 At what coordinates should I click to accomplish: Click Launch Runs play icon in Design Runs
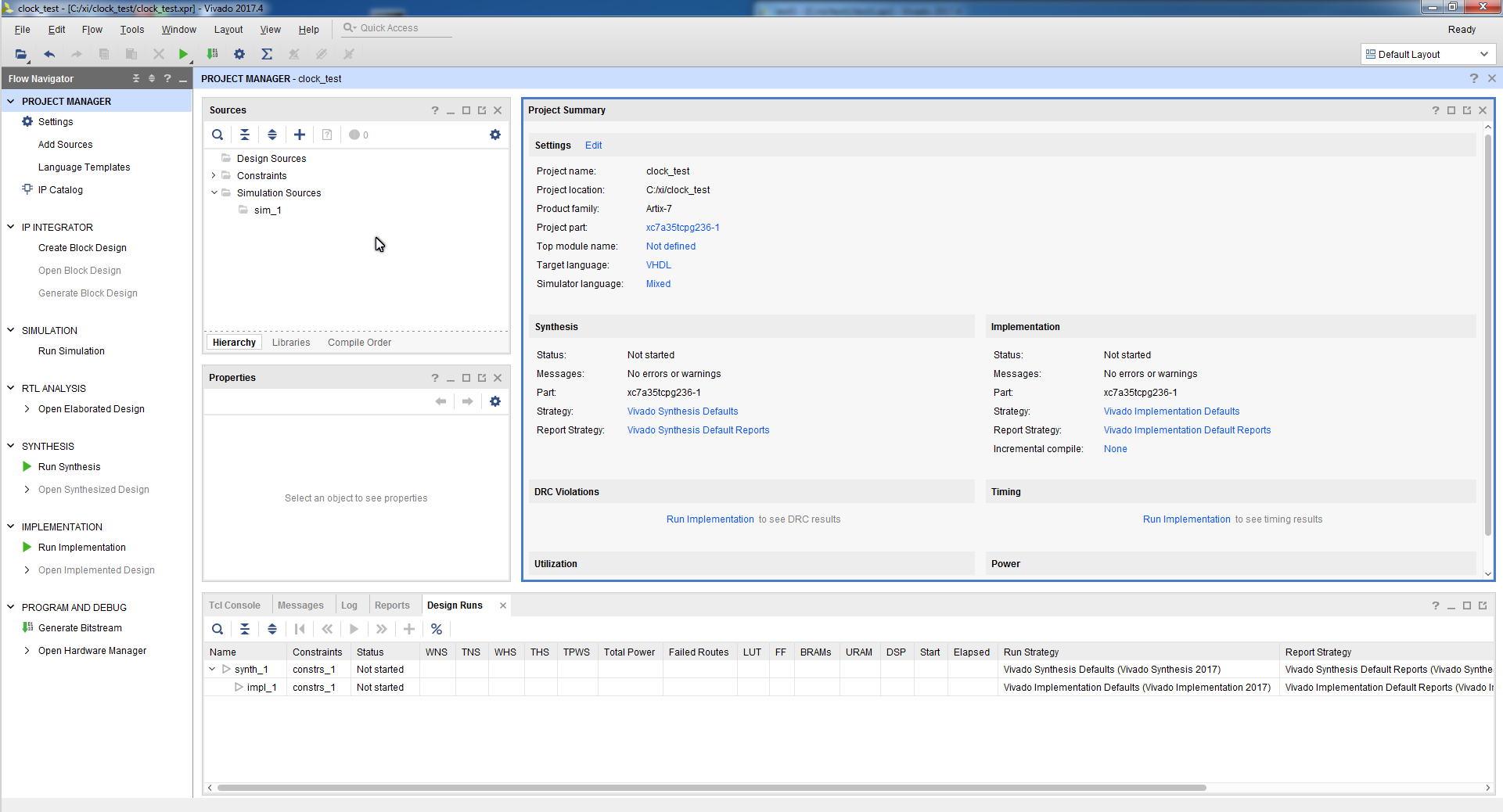coord(354,629)
